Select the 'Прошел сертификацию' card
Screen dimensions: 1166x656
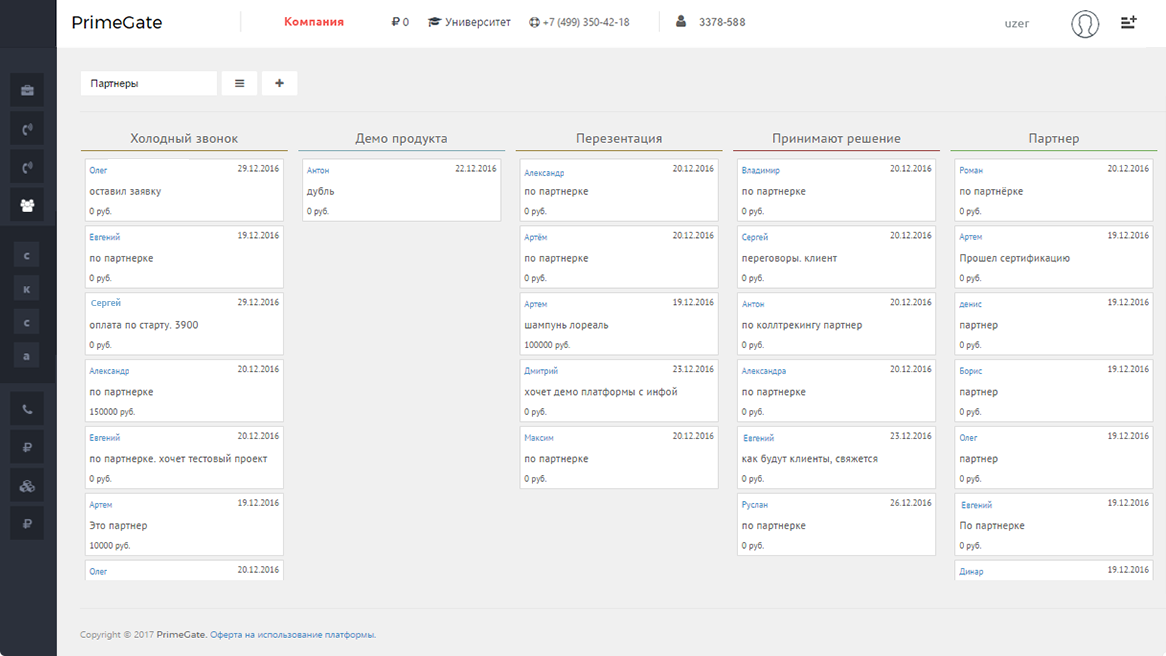[x=1054, y=257]
